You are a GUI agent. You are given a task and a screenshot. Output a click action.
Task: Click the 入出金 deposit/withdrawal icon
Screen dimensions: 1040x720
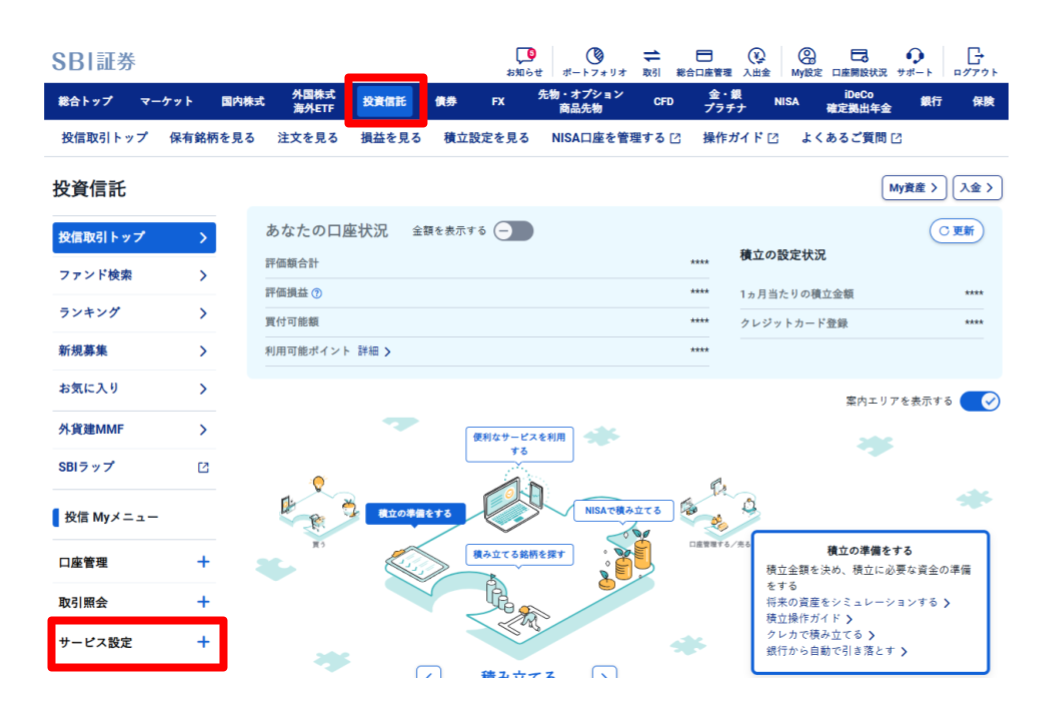[756, 62]
